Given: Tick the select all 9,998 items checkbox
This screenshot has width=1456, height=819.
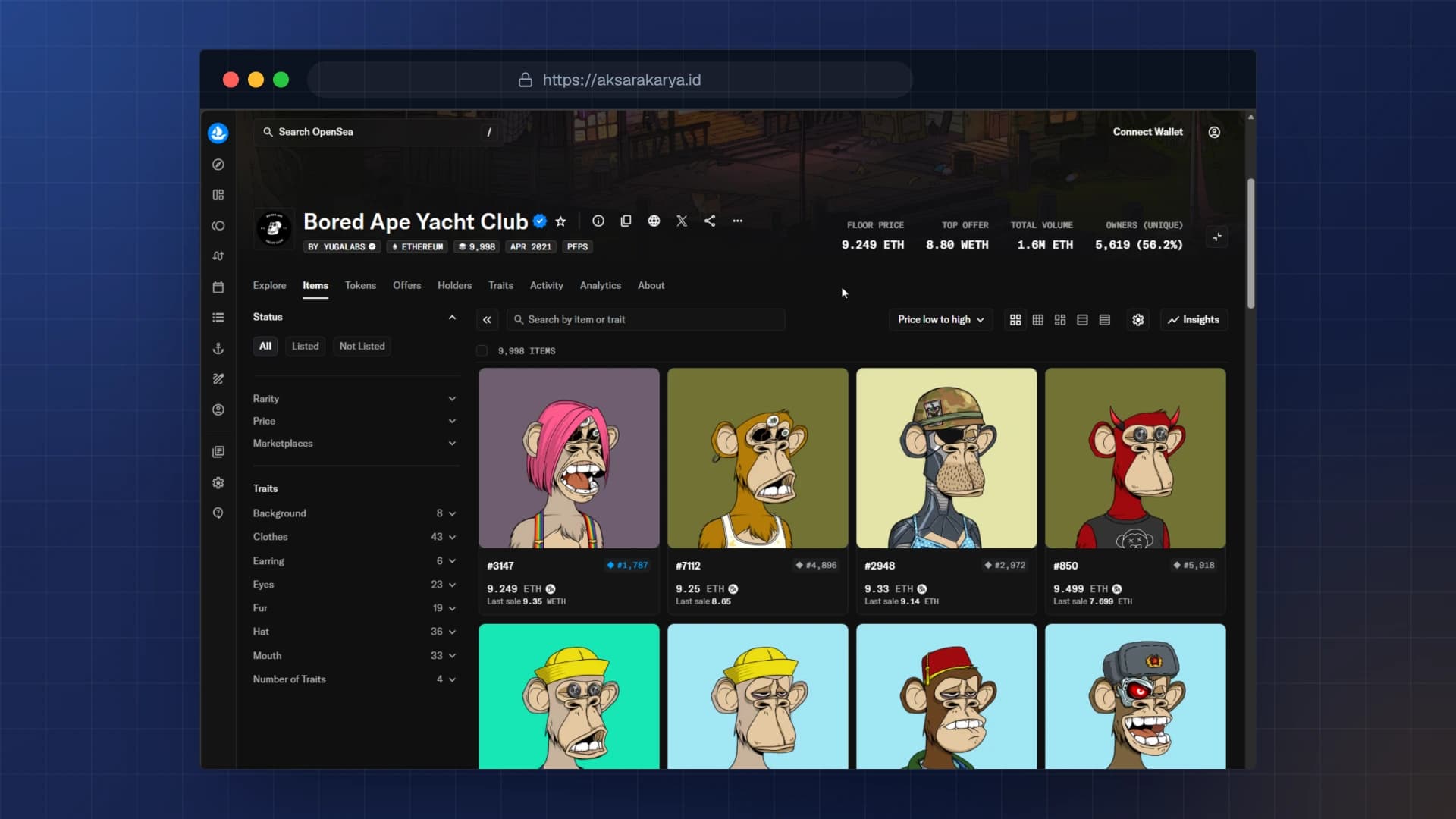Looking at the screenshot, I should coord(482,351).
